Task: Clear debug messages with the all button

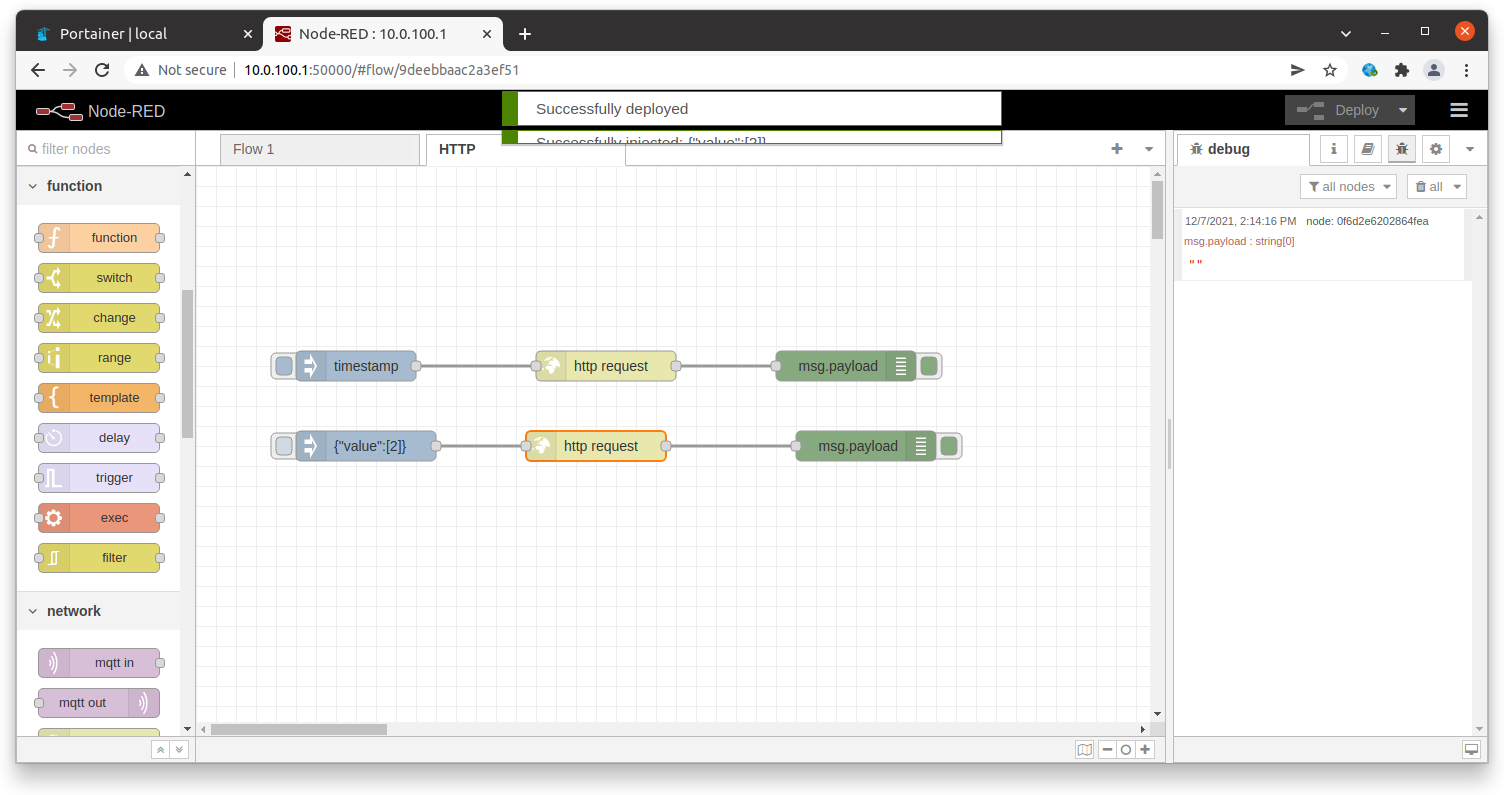Action: 1435,186
